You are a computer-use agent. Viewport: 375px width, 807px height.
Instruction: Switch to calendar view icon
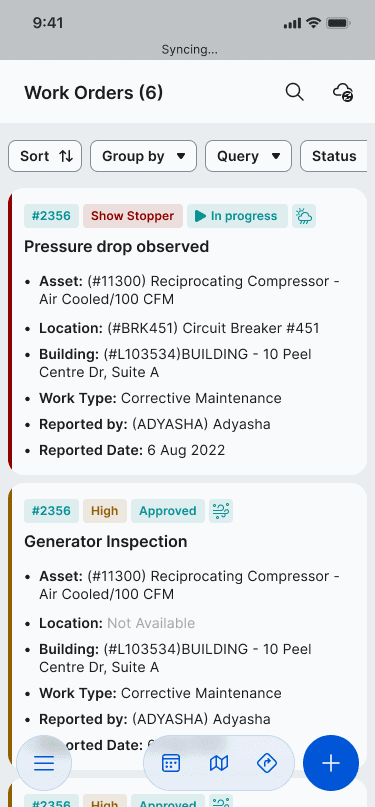tap(171, 763)
